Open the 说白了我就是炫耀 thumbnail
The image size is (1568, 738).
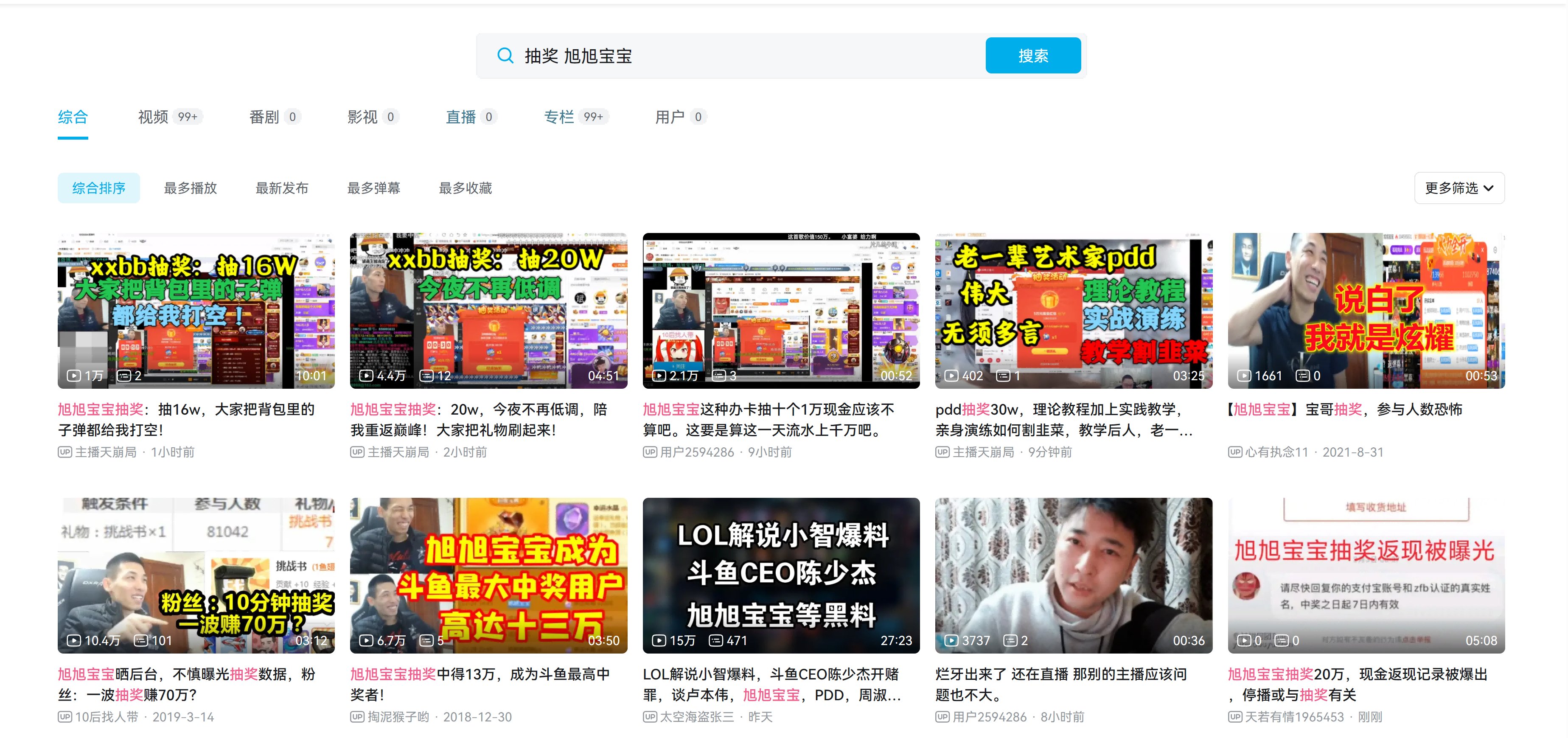1366,311
